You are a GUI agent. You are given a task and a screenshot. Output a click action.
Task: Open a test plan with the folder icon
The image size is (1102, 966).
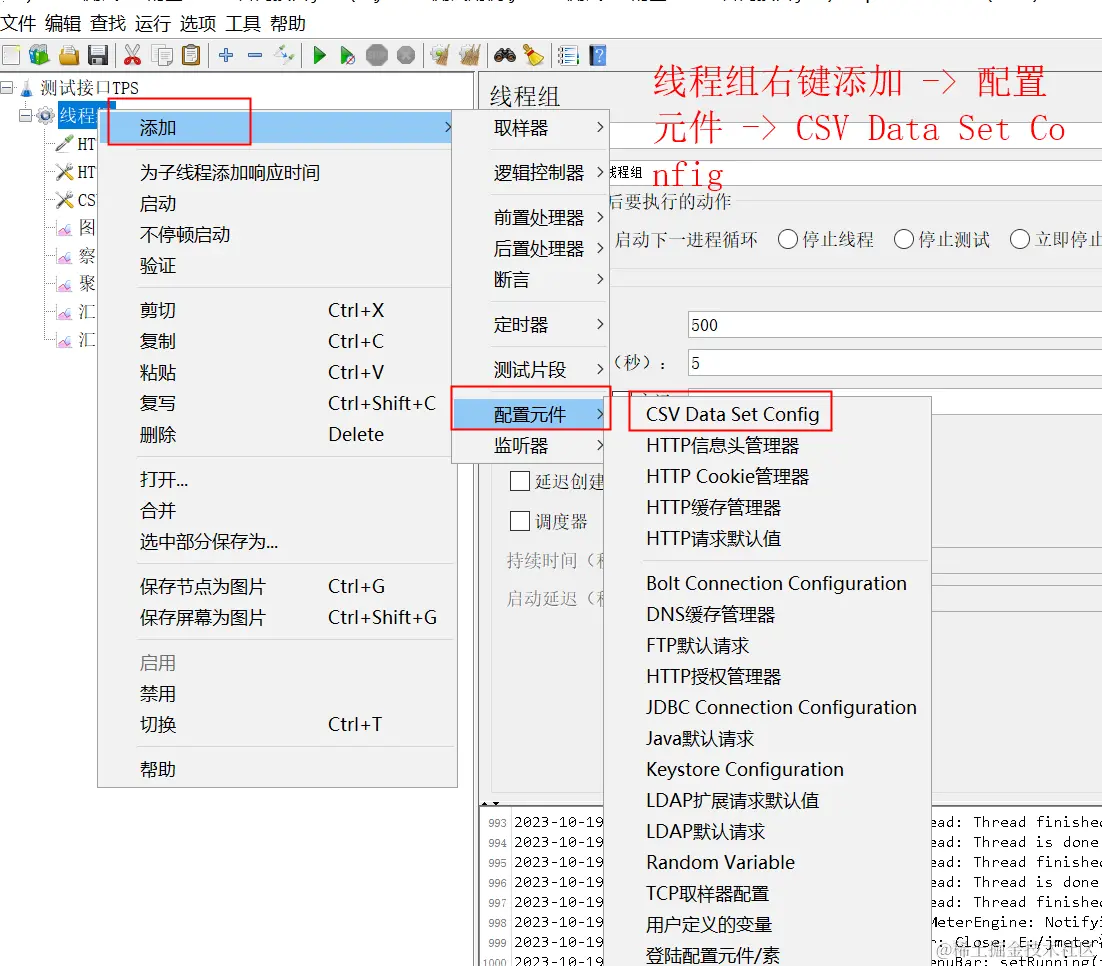click(x=66, y=56)
